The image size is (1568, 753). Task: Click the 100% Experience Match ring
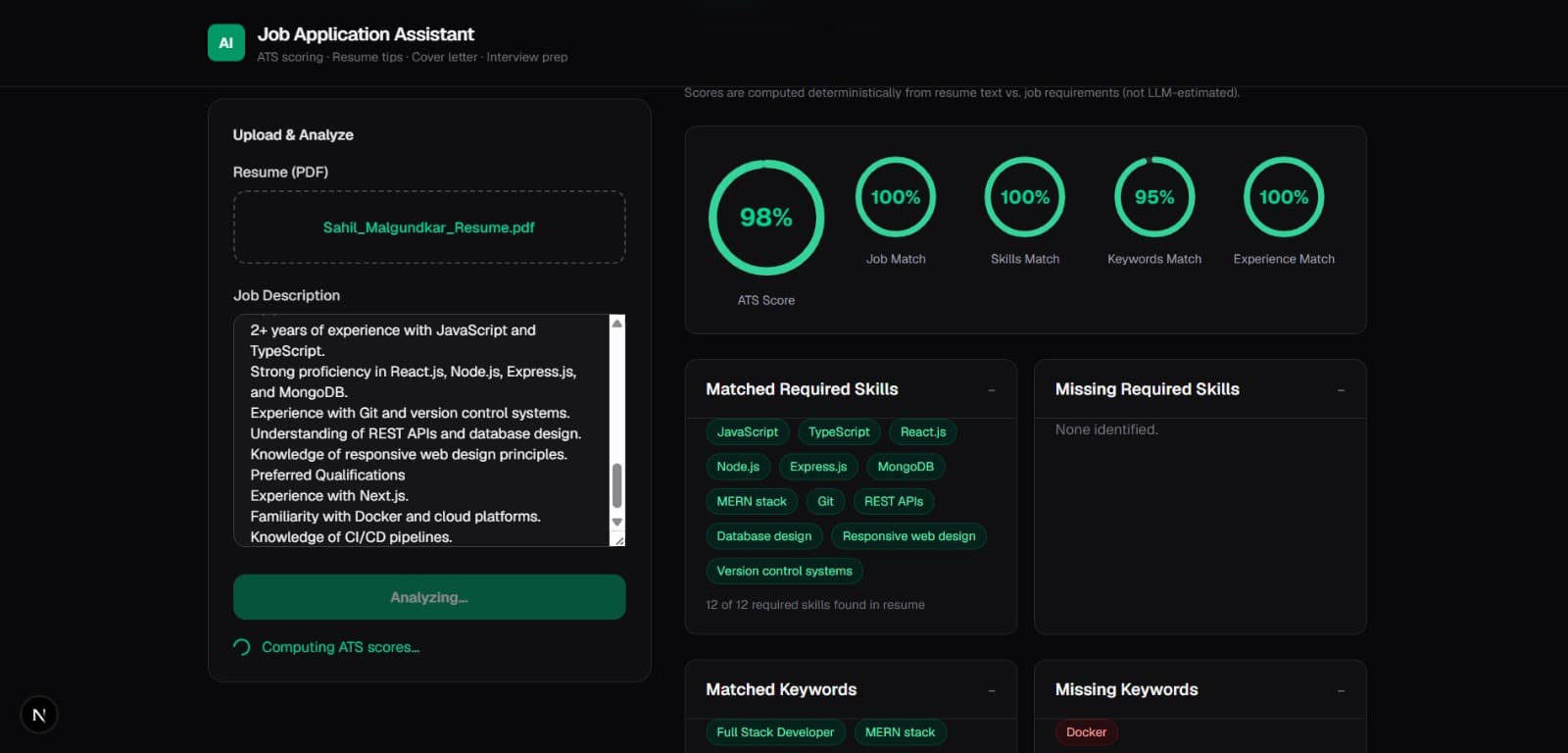click(x=1284, y=197)
